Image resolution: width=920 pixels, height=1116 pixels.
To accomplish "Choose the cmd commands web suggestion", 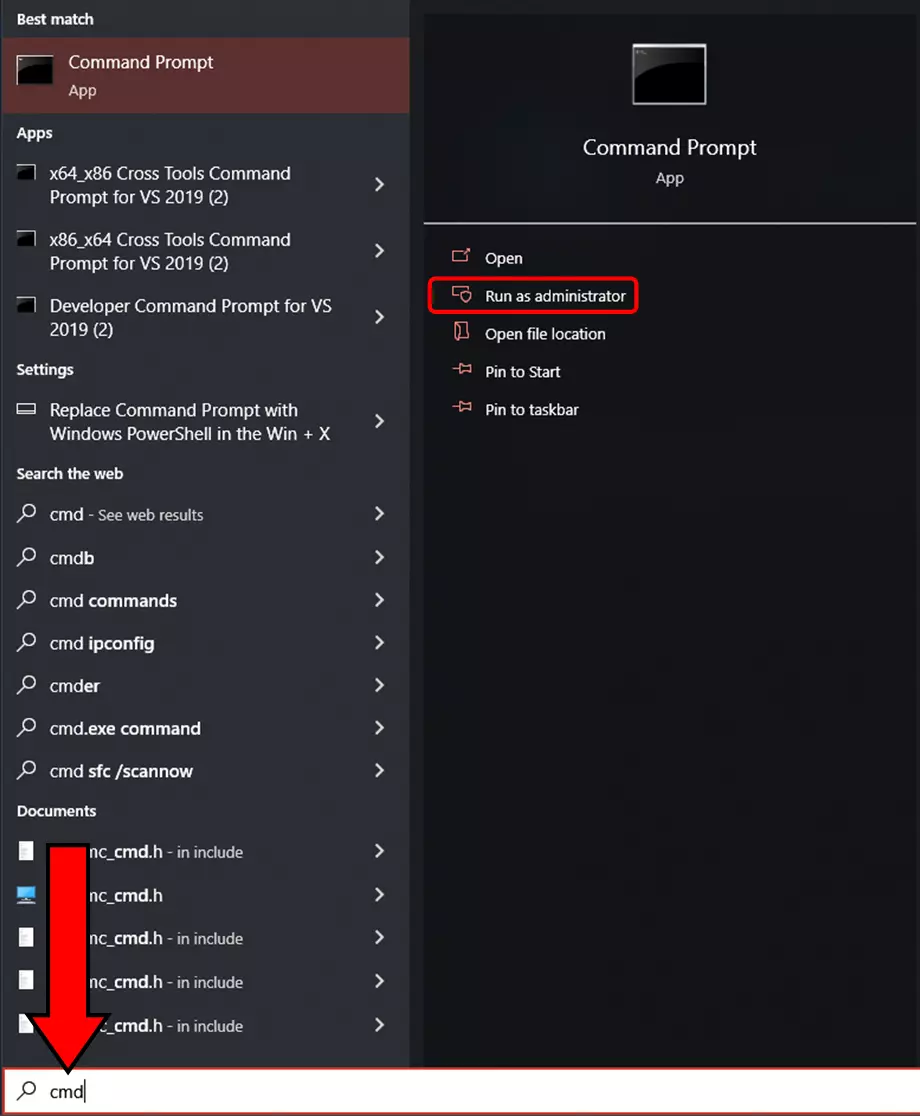I will [113, 601].
